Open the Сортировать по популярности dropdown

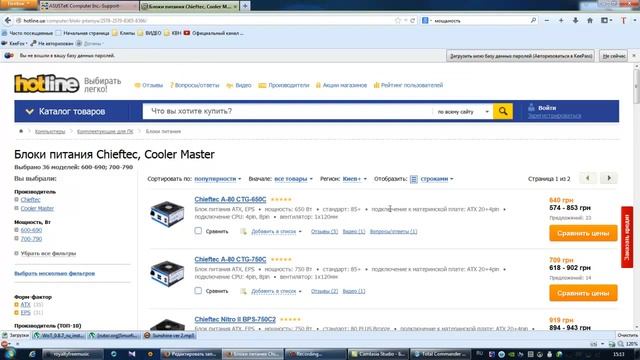pyautogui.click(x=218, y=179)
